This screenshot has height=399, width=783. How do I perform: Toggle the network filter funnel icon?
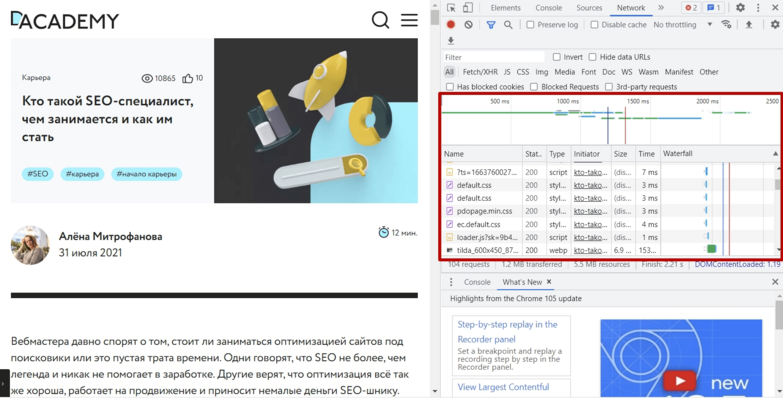tap(491, 24)
